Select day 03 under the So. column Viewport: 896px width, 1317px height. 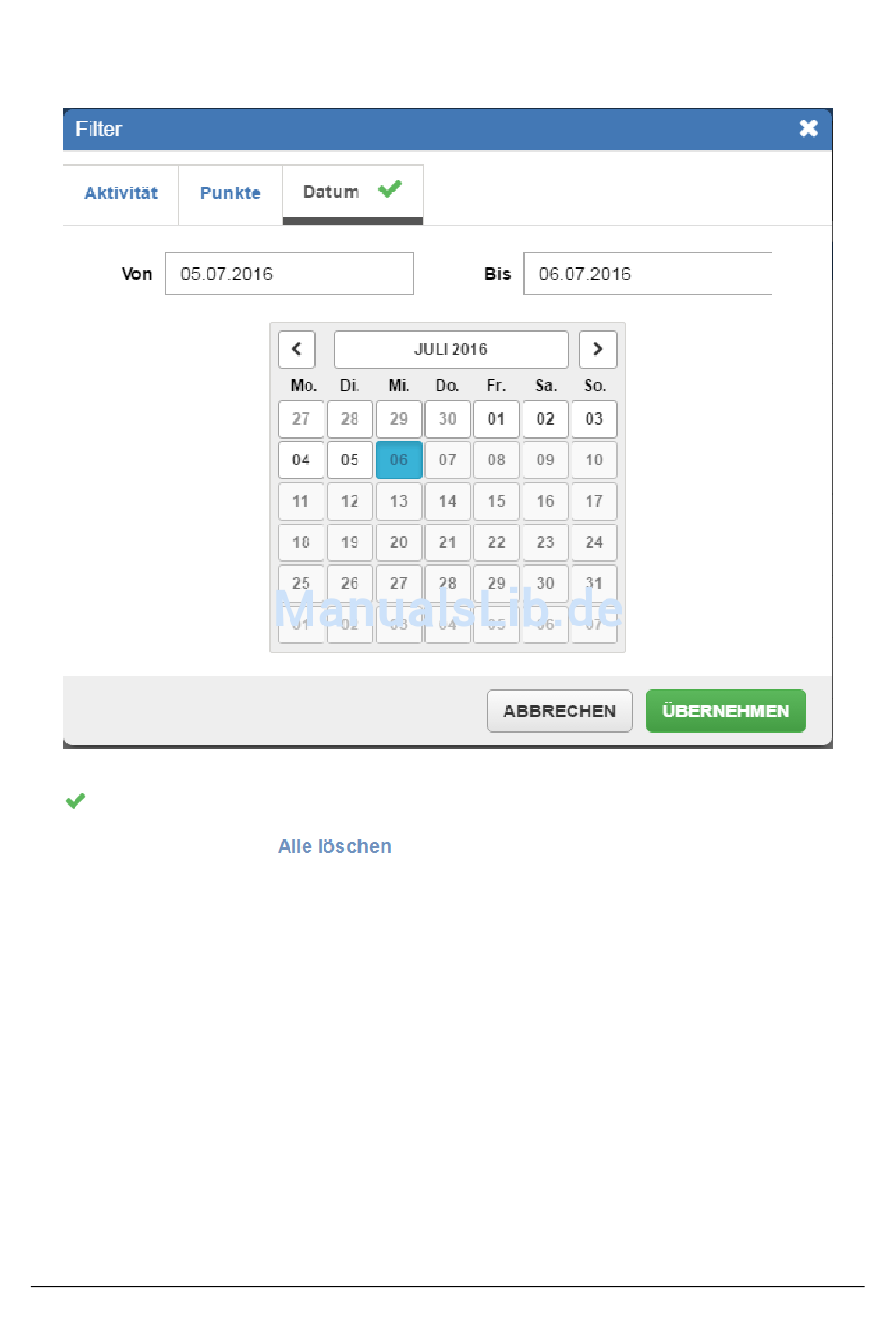[594, 419]
